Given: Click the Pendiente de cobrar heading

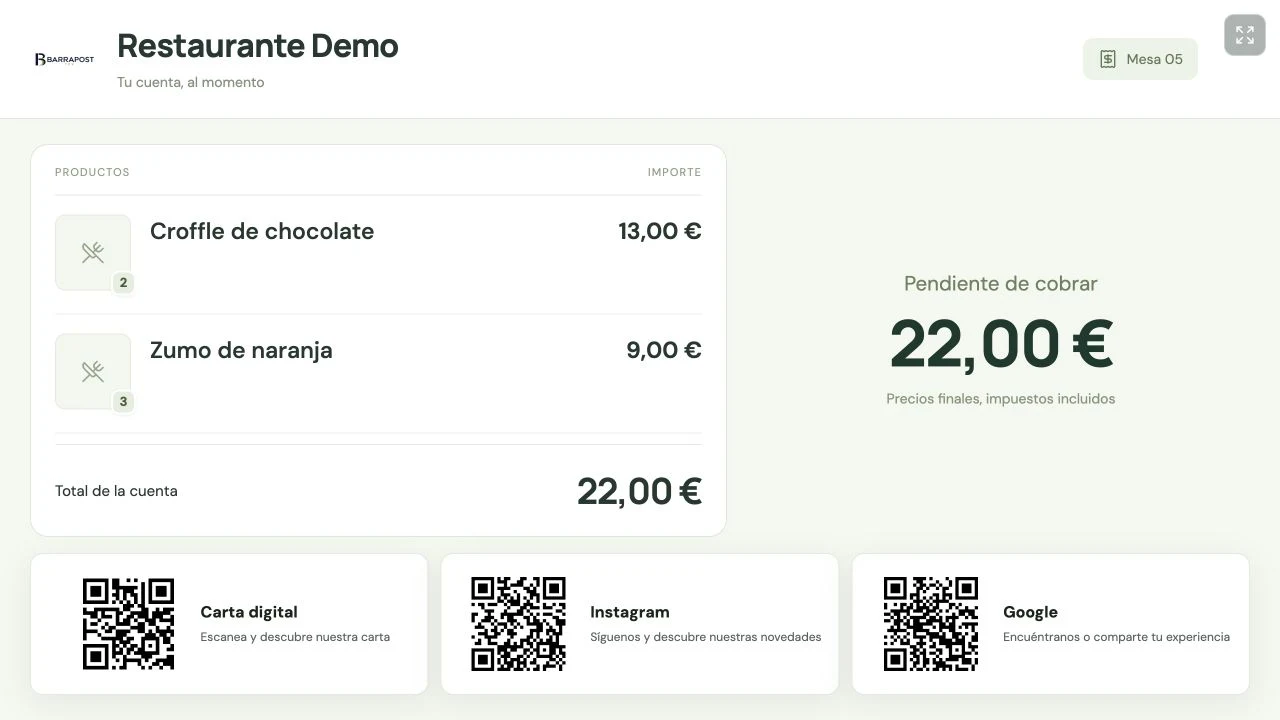Looking at the screenshot, I should [1001, 284].
